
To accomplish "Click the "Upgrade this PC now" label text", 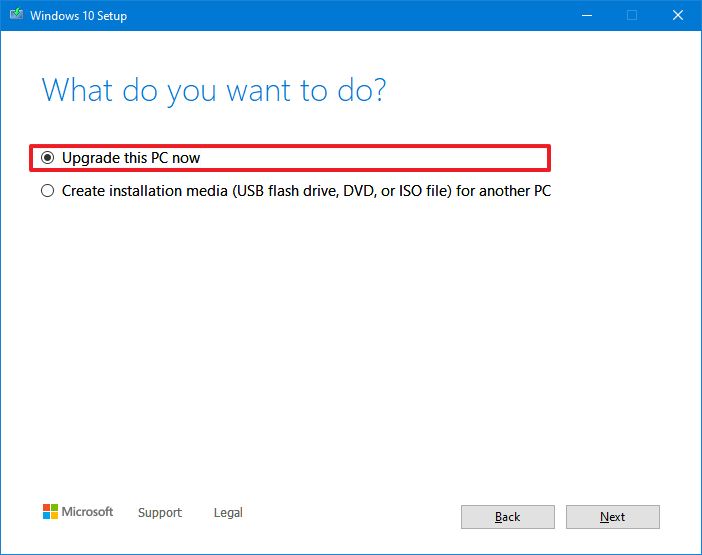I will [131, 158].
